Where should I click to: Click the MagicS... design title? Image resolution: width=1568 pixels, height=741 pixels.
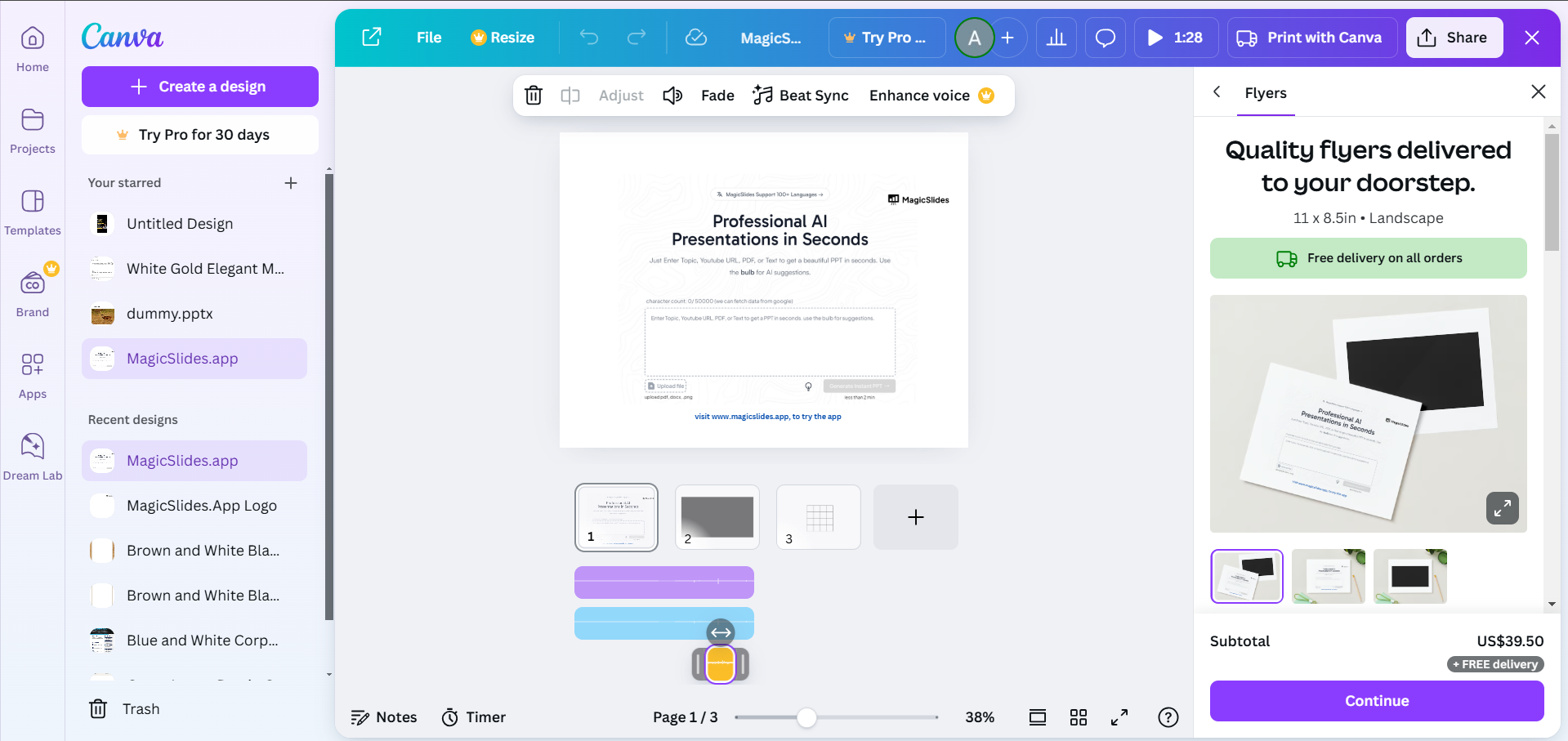771,38
